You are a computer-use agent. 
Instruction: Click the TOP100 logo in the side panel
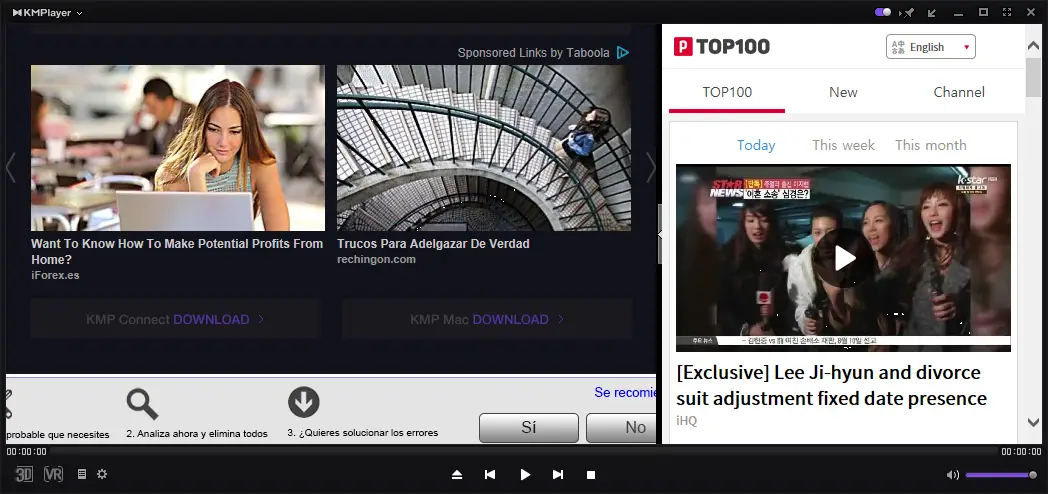(x=722, y=46)
